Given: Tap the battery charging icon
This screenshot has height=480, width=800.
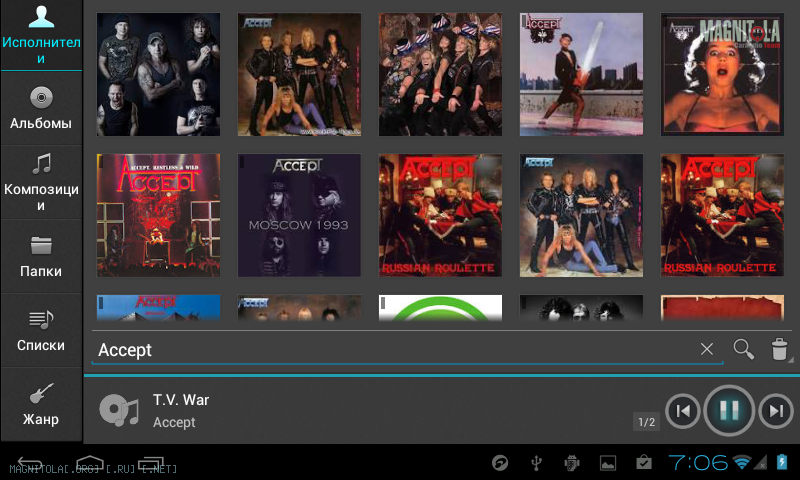Looking at the screenshot, I should [782, 462].
